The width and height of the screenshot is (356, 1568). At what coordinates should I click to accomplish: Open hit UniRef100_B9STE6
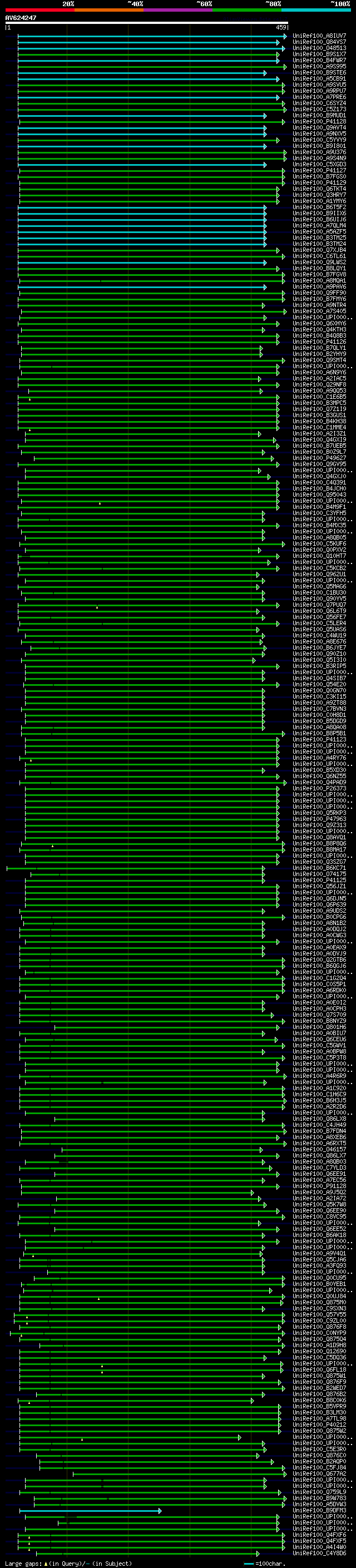[319, 72]
